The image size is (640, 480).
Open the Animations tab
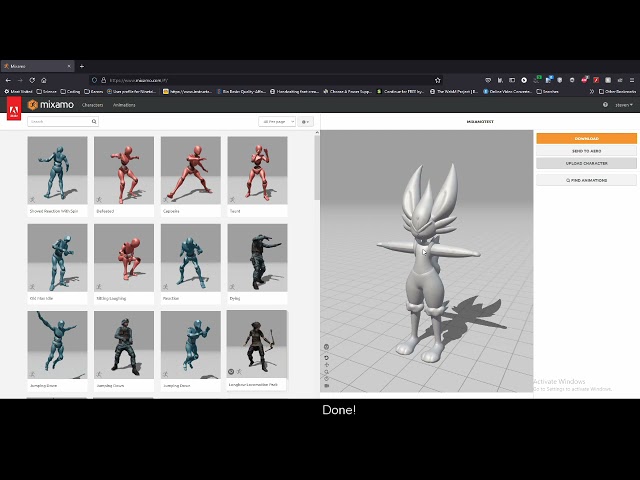point(124,105)
